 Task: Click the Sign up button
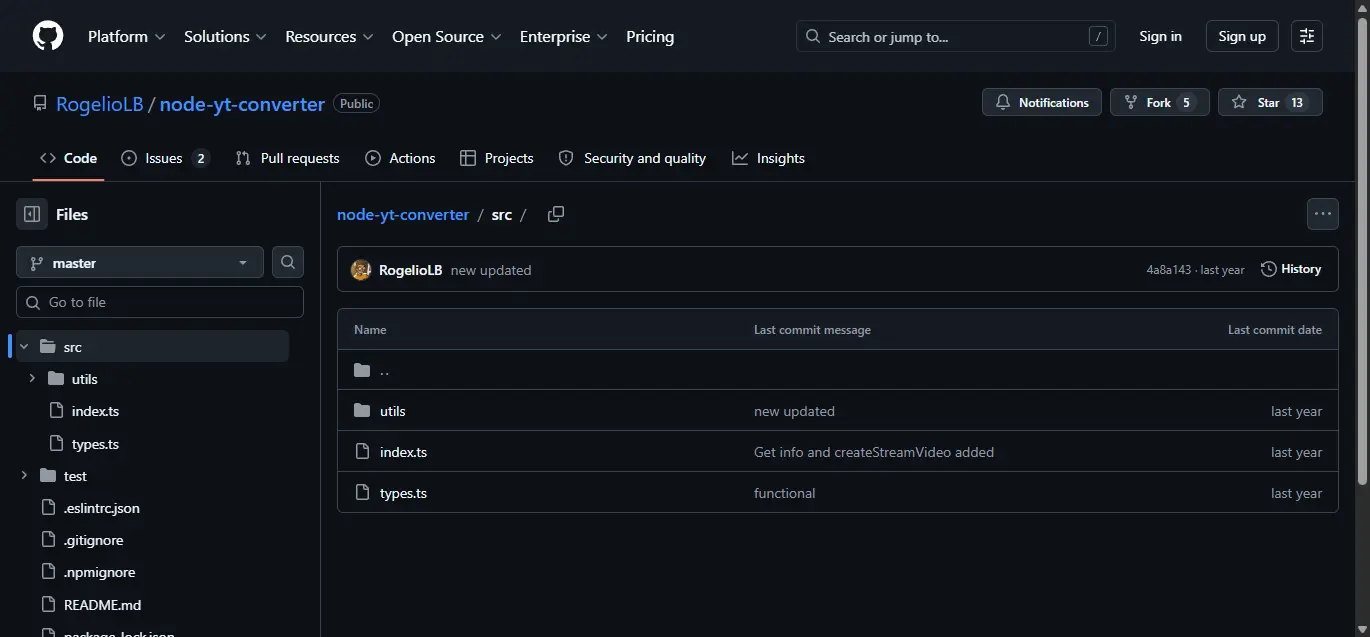[x=1242, y=36]
